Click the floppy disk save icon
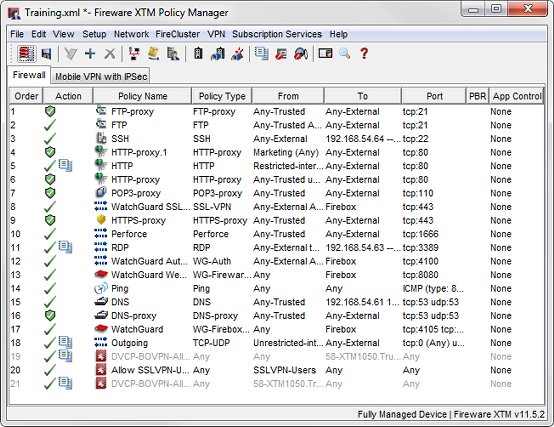Screen dimensions: 554x427 (46, 54)
